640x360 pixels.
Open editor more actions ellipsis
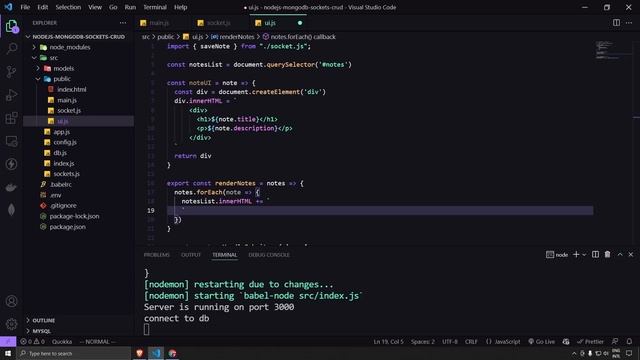(629, 23)
